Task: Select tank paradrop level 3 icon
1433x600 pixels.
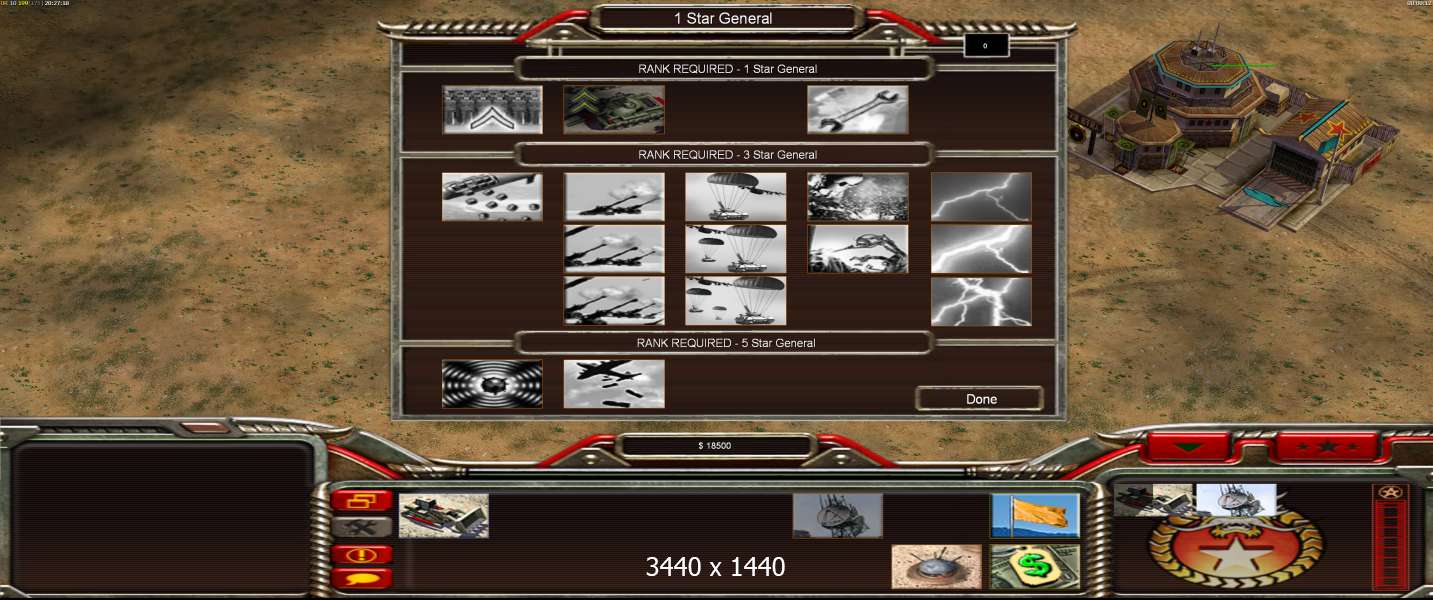Action: tap(736, 301)
